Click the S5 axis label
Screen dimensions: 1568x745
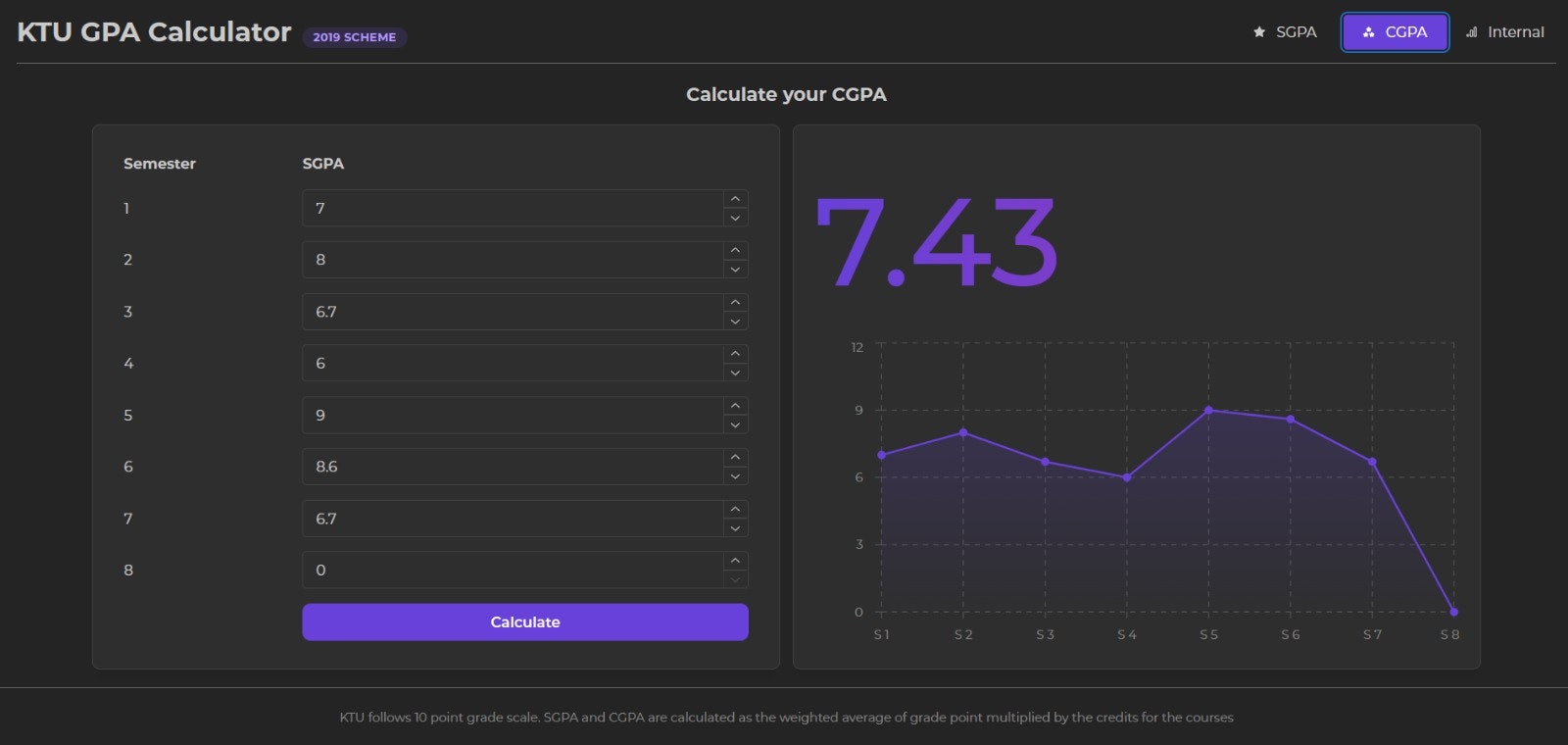(x=1209, y=635)
